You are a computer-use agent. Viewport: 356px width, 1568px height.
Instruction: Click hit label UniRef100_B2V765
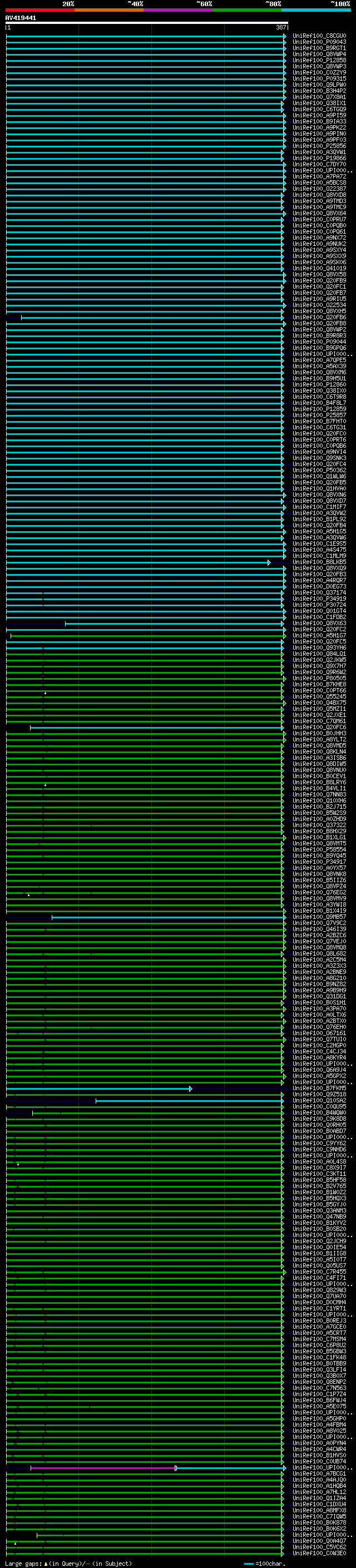point(319,1186)
